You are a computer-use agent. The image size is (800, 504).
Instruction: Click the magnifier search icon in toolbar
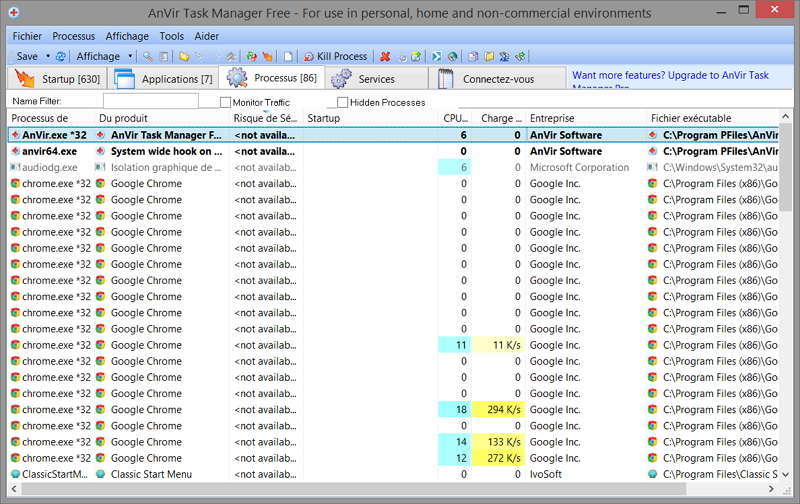pos(148,57)
